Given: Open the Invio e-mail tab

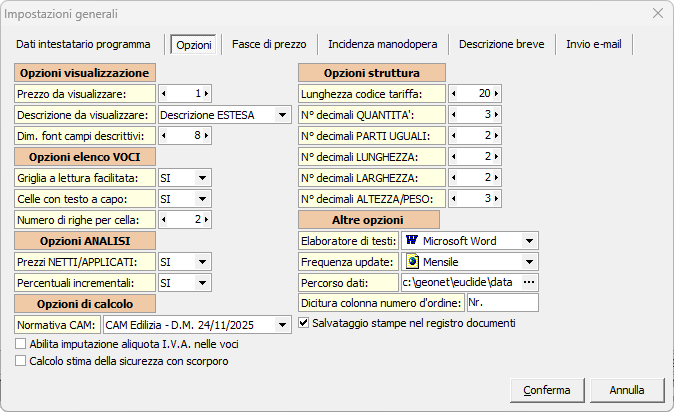Looking at the screenshot, I should [596, 44].
